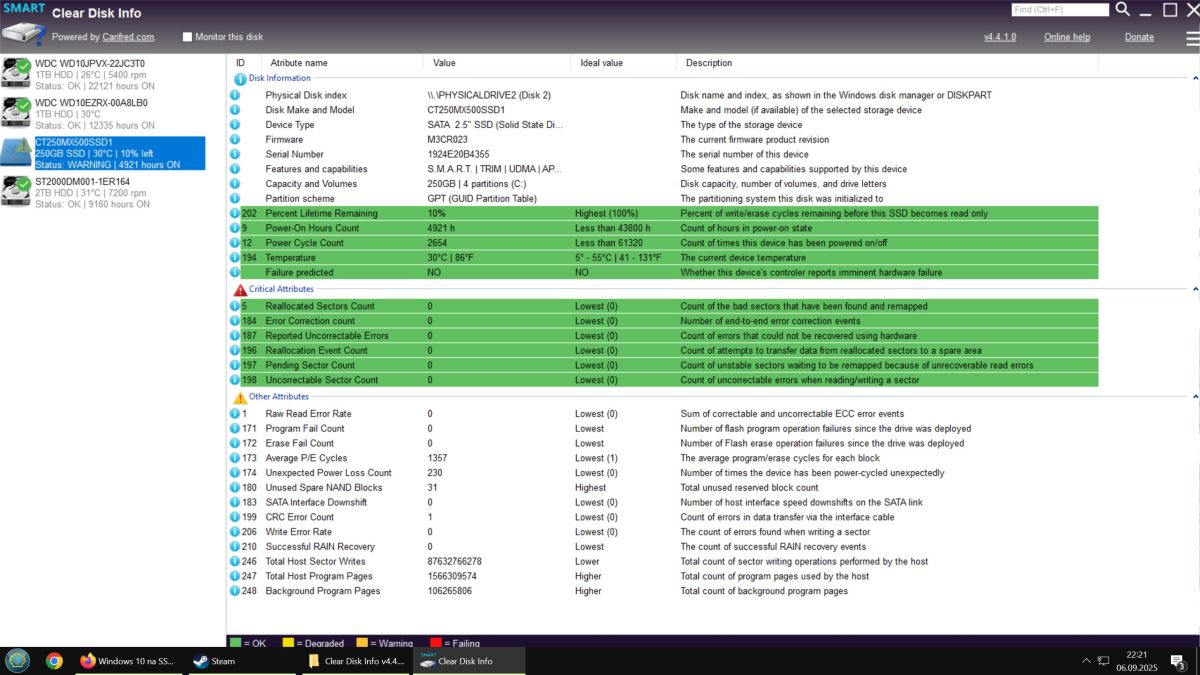Viewport: 1200px width, 675px height.
Task: Open the v4.4.1.0 version link
Action: tap(1000, 37)
